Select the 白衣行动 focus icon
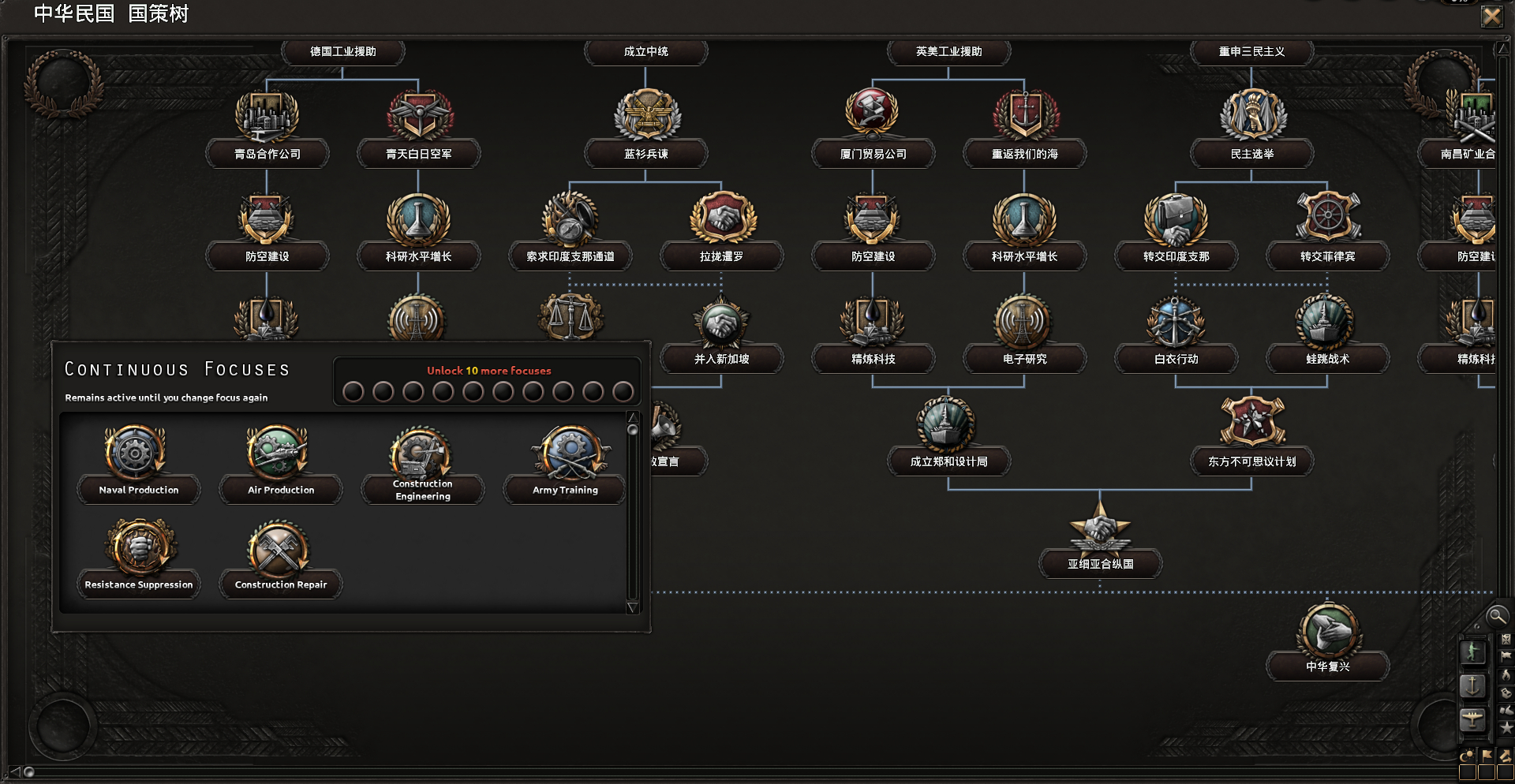Viewport: 1515px width, 784px height. click(x=1176, y=322)
